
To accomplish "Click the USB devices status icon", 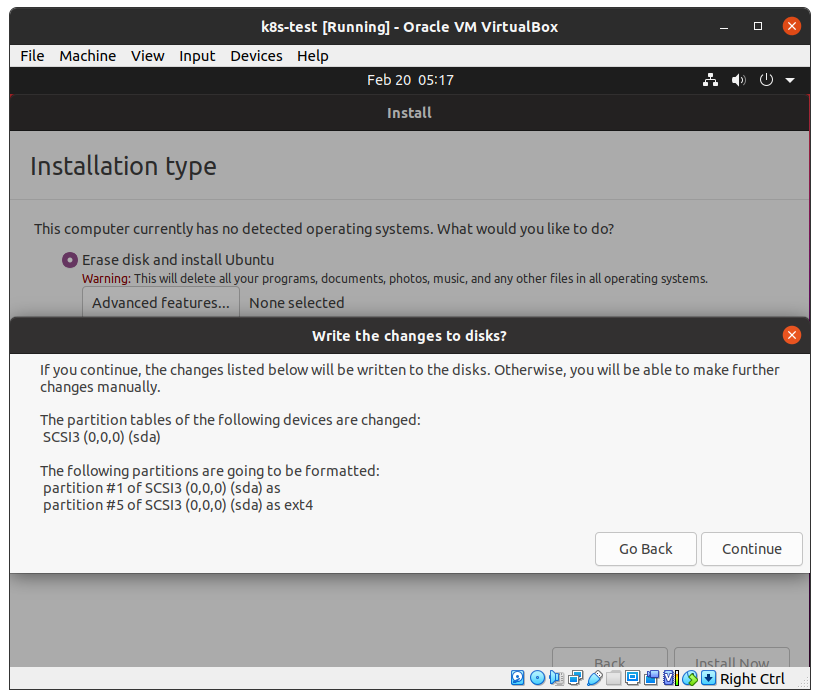I will click(595, 678).
